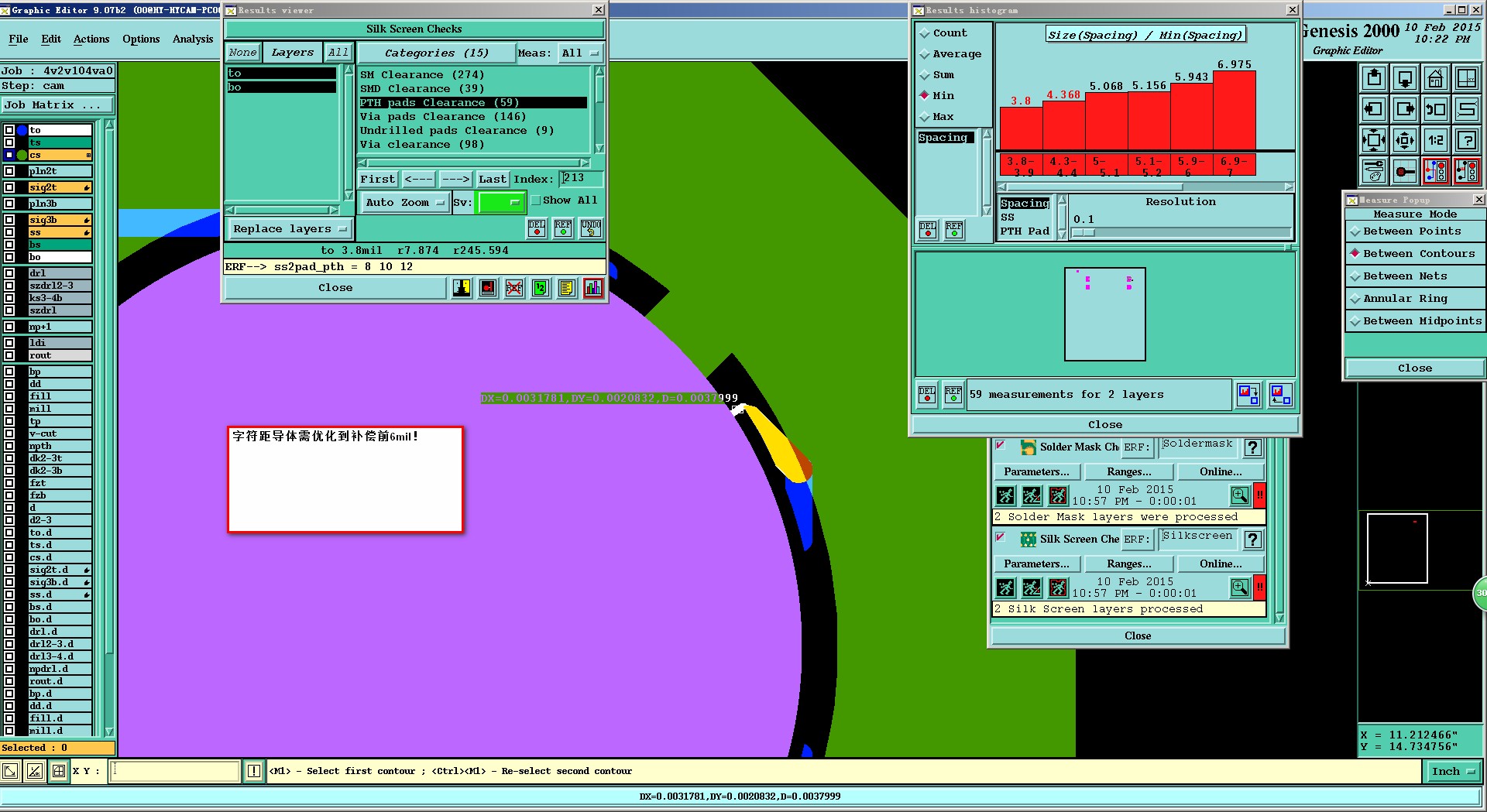Click the zoom out arrows icon
1487x812 pixels.
tap(1405, 140)
